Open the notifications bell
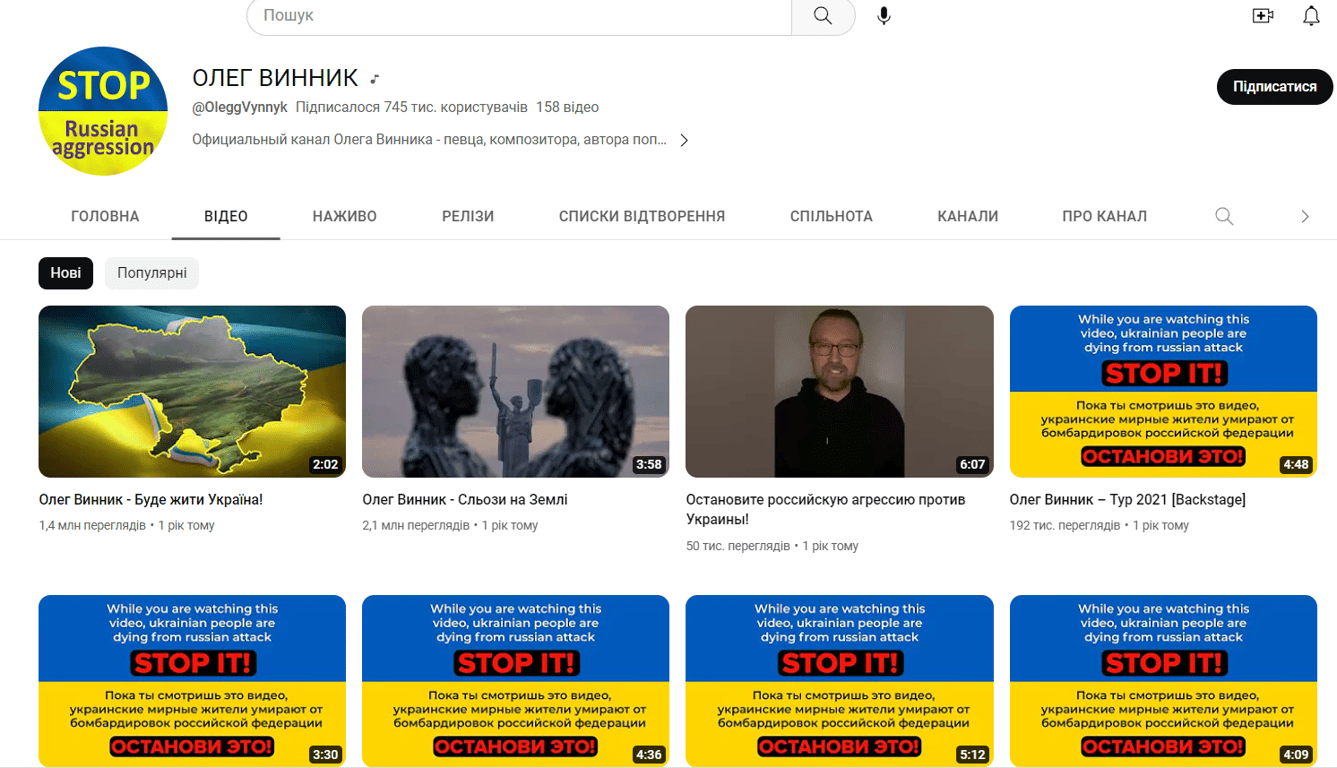This screenshot has width=1337, height=768. (x=1311, y=16)
